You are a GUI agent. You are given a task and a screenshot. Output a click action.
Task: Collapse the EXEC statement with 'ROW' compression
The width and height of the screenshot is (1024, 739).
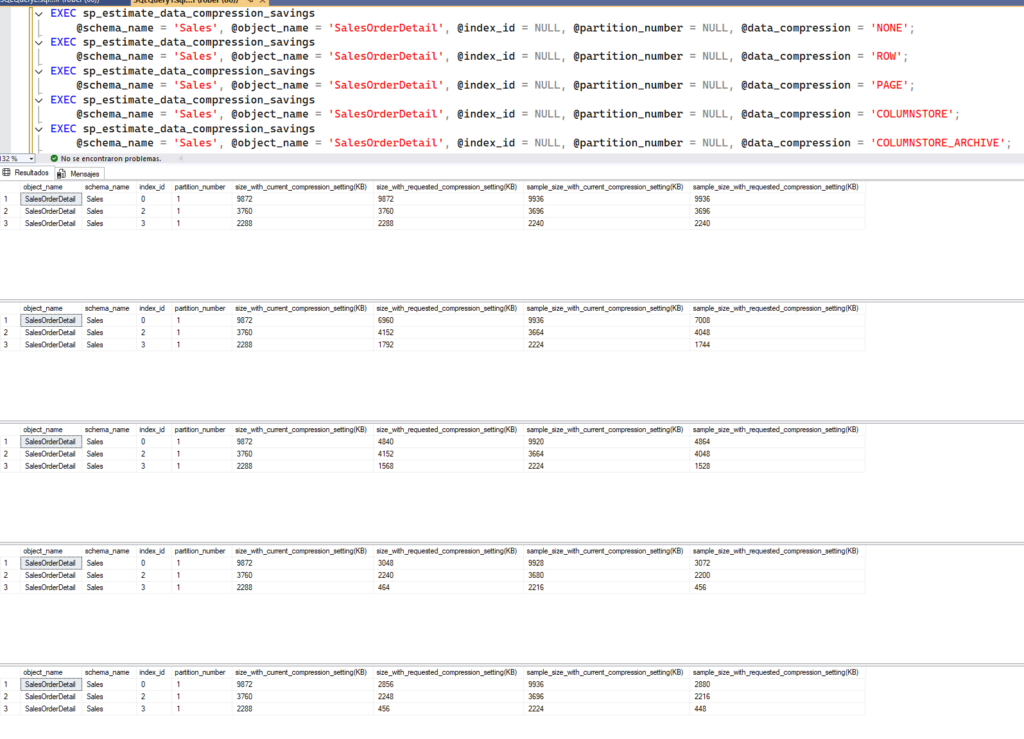(38, 42)
